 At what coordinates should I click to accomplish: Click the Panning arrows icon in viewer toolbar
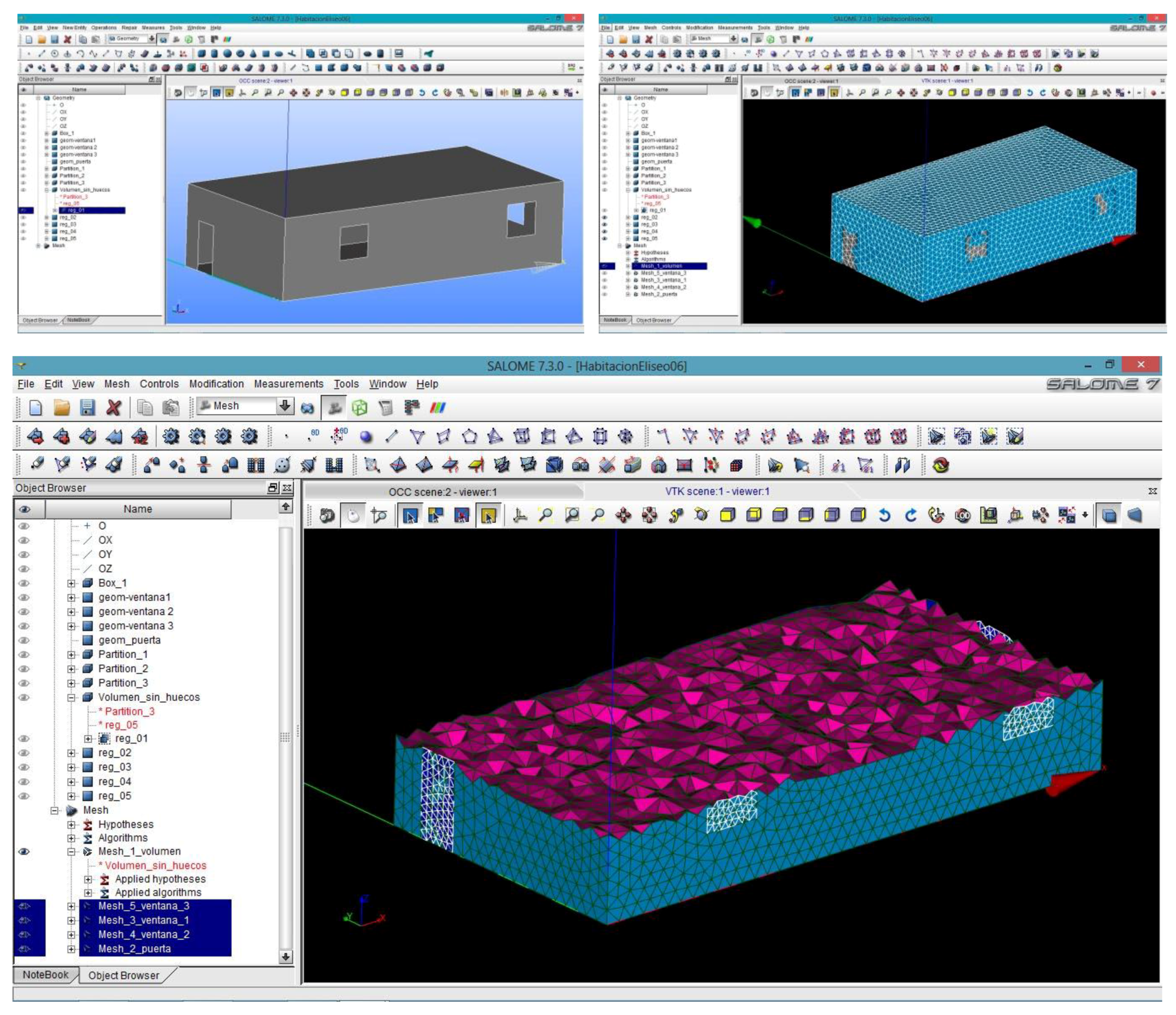[623, 515]
